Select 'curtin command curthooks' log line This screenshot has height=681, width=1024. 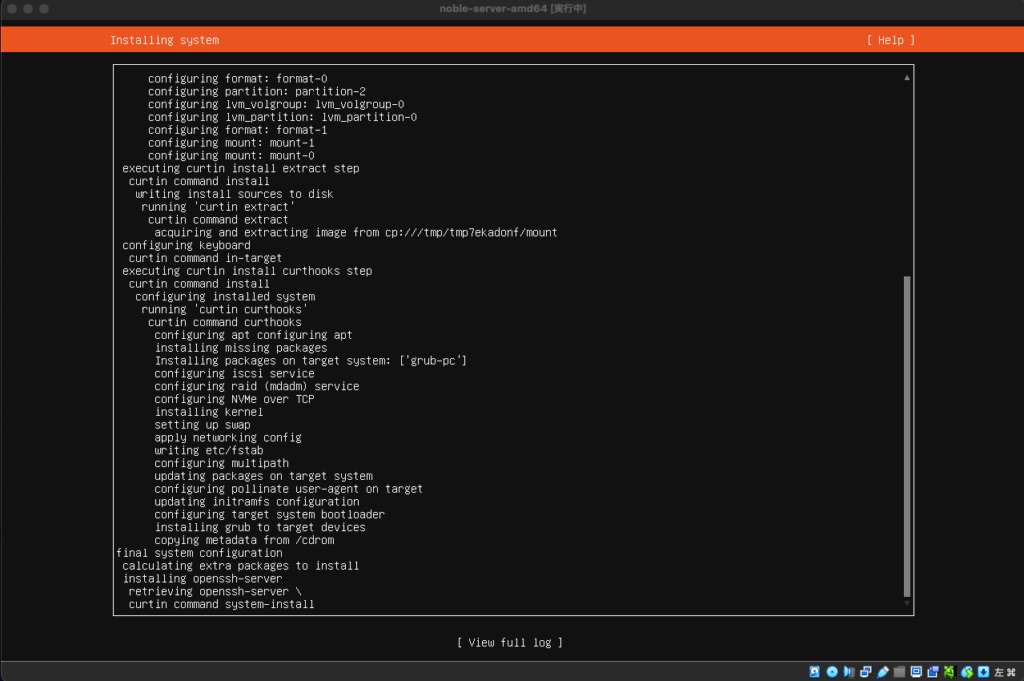pos(225,323)
